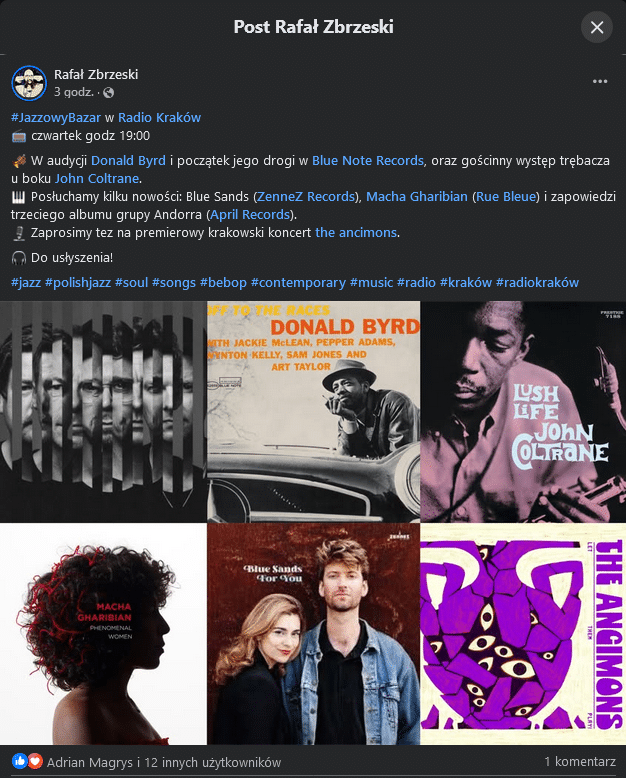Open the purple Ancimons poster image
This screenshot has height=778, width=626.
tap(523, 634)
